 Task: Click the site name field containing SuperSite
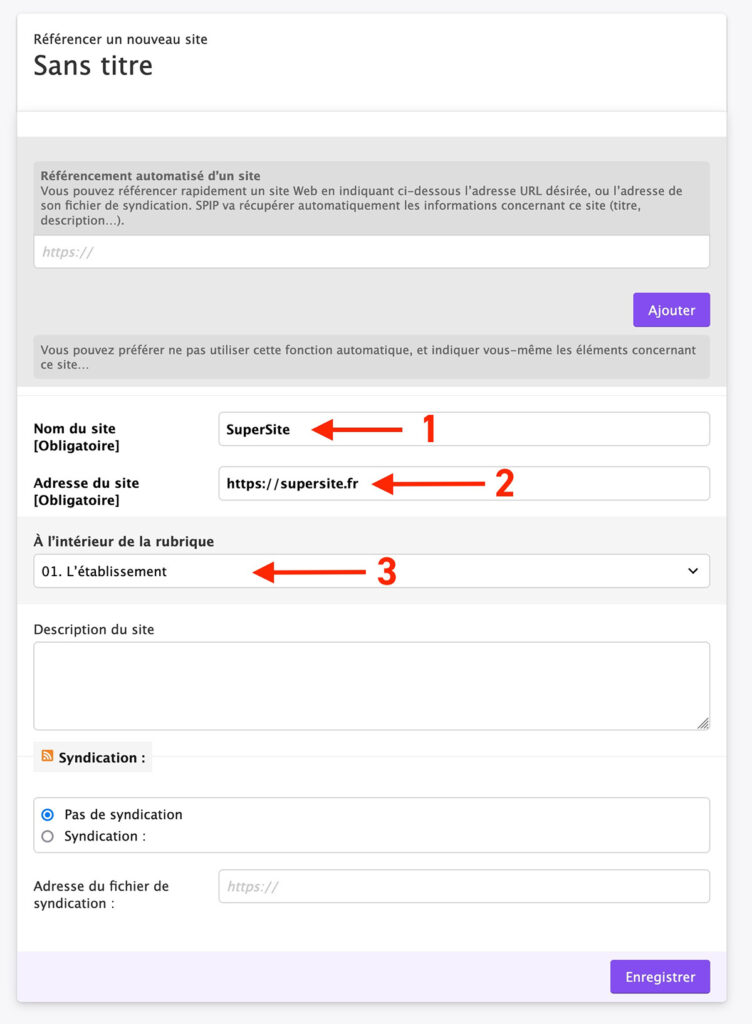[463, 429]
